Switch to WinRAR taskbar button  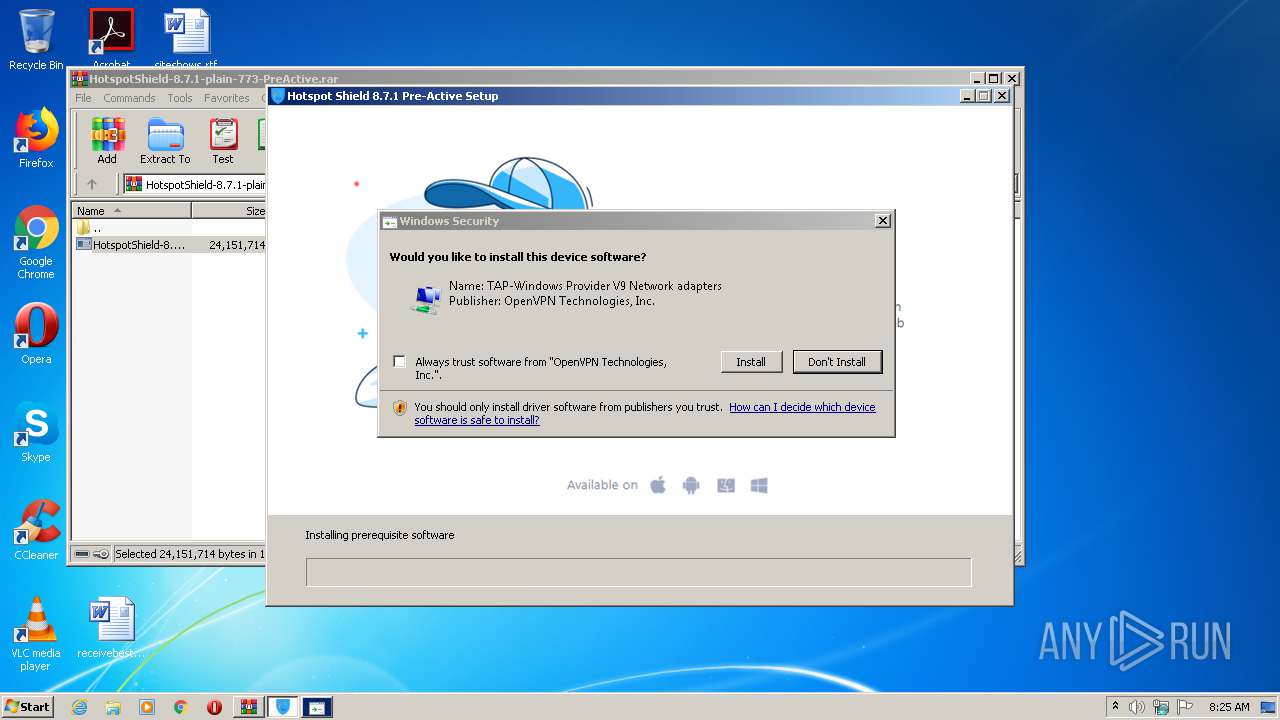pos(249,707)
